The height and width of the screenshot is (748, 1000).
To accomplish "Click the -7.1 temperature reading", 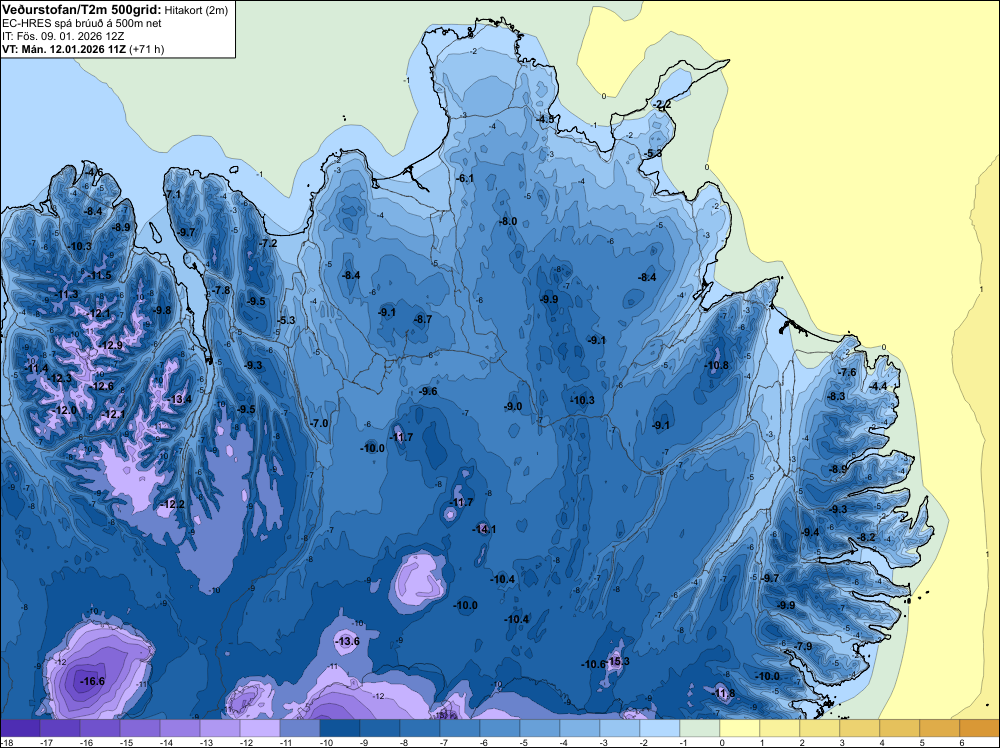I will [173, 194].
